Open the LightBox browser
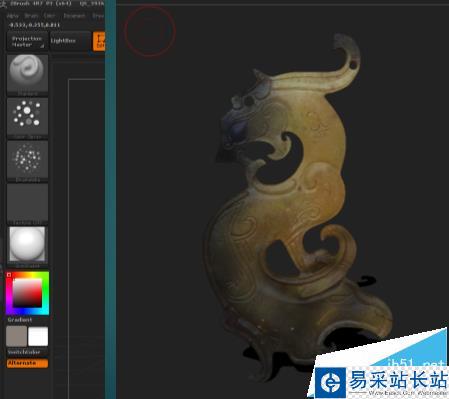449x399 pixels. coord(70,41)
